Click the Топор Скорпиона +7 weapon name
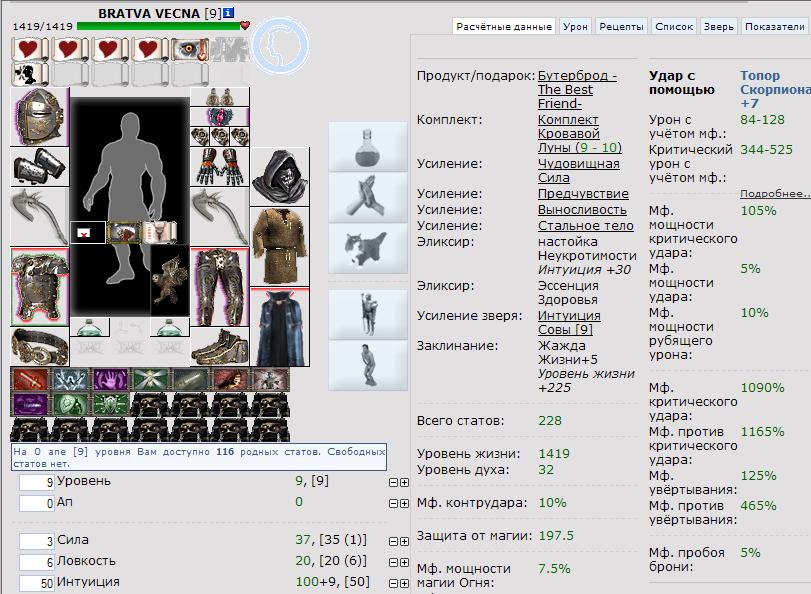This screenshot has width=811, height=594. click(x=775, y=90)
